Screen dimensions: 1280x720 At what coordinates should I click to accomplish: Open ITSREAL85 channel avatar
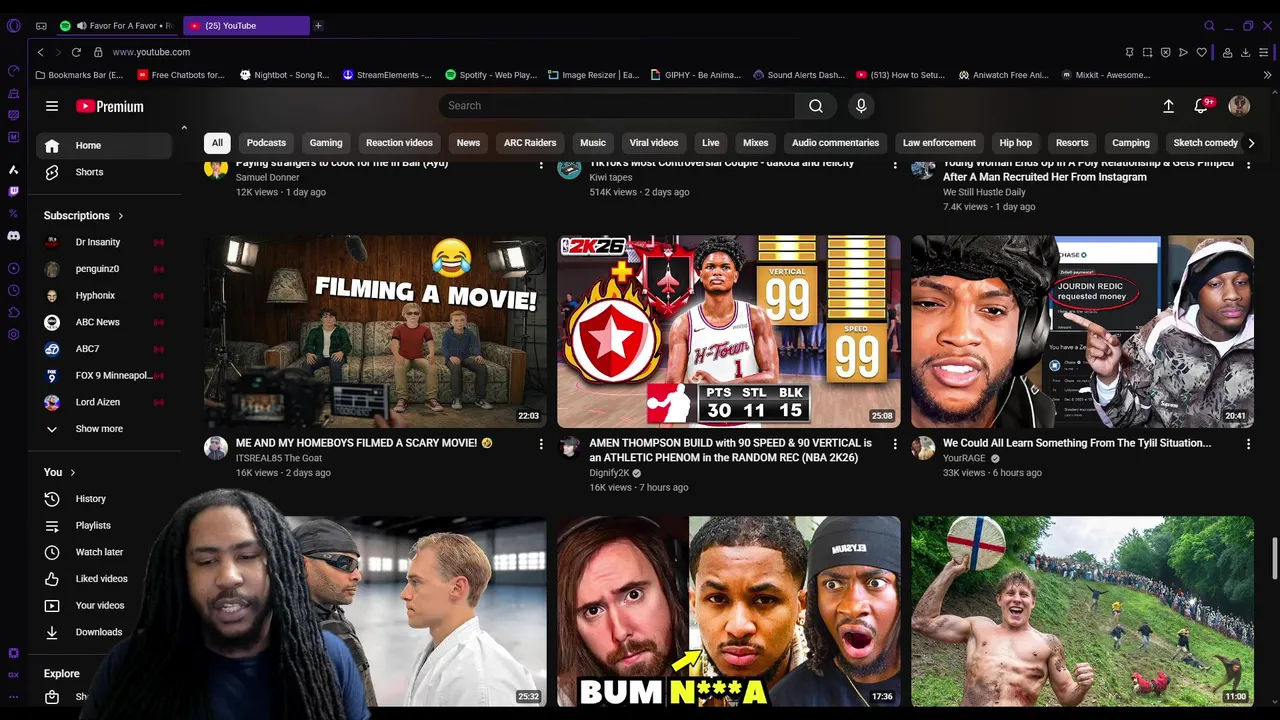(x=216, y=448)
